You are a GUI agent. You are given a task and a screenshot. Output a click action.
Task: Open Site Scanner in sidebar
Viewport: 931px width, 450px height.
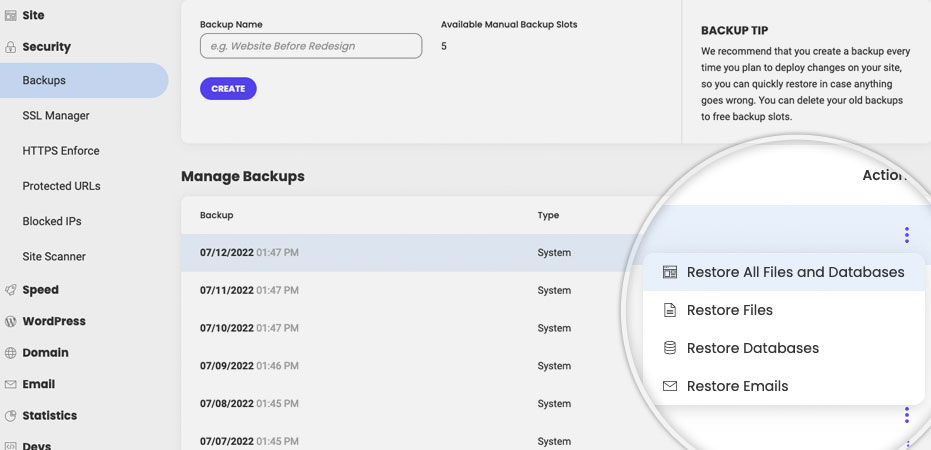click(x=54, y=256)
